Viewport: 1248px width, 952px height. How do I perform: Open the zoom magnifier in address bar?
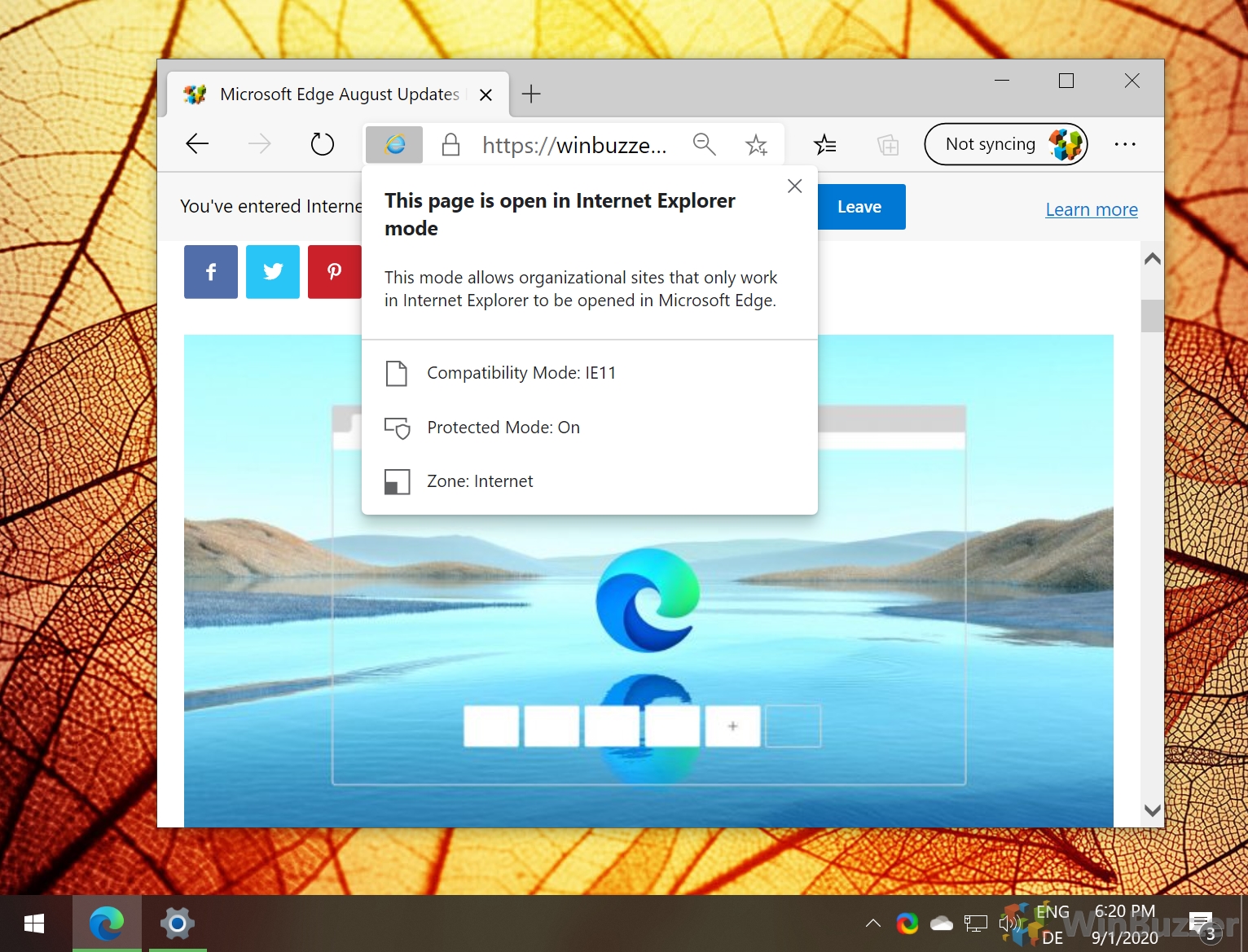click(x=704, y=145)
